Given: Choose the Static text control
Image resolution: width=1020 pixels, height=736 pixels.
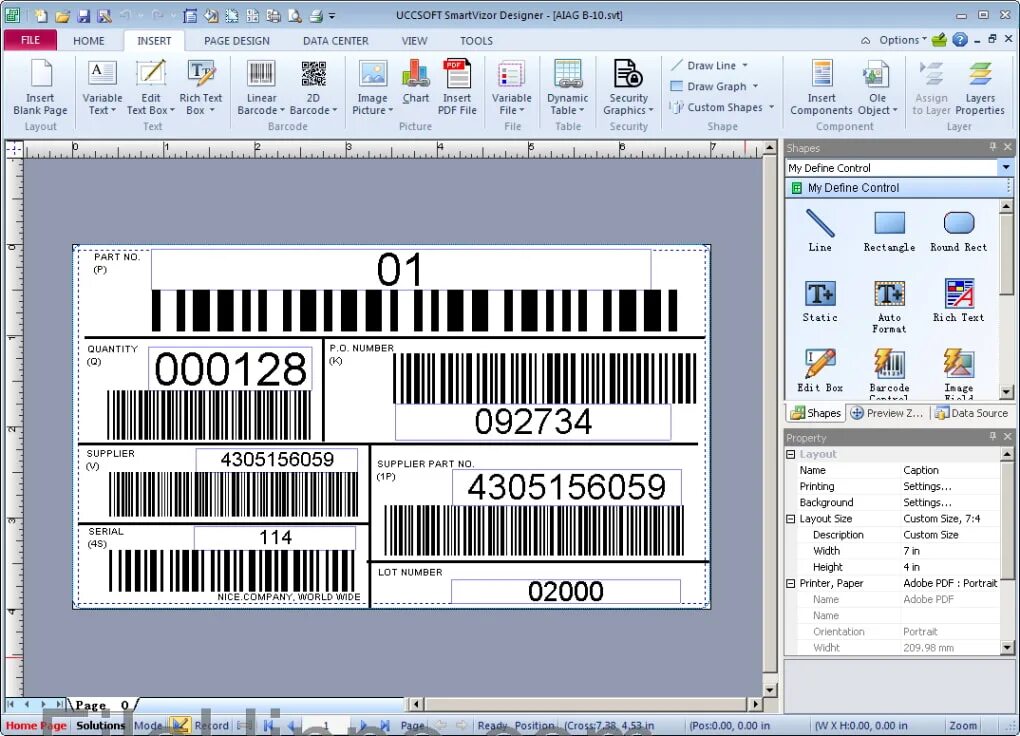Looking at the screenshot, I should point(820,301).
